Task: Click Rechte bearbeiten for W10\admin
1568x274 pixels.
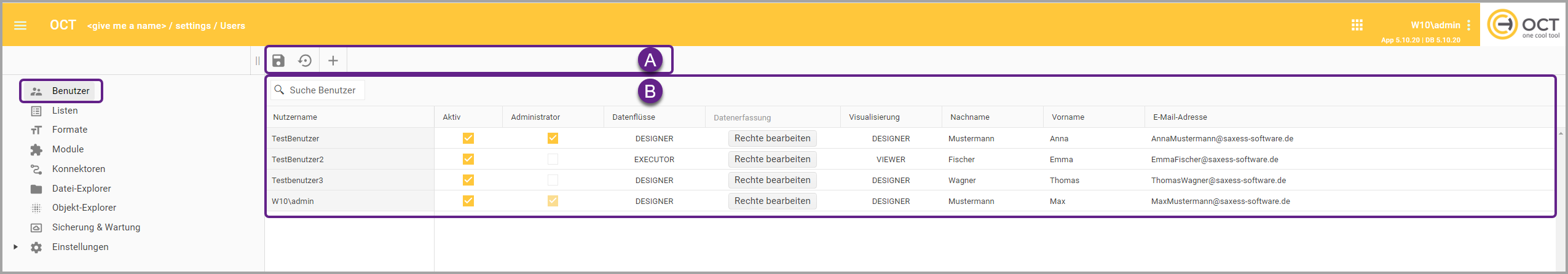Action: (x=772, y=201)
